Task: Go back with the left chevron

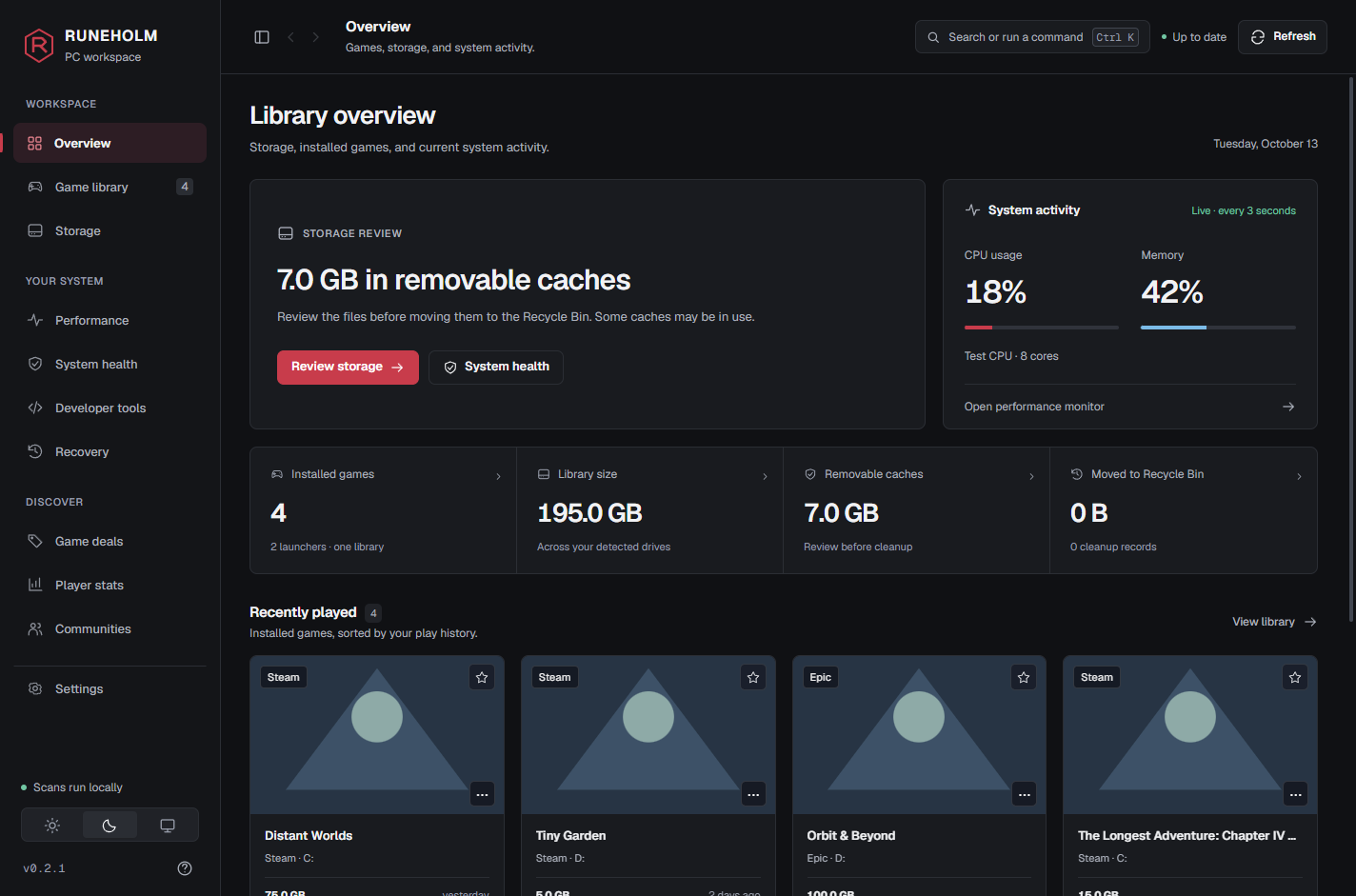Action: point(290,37)
